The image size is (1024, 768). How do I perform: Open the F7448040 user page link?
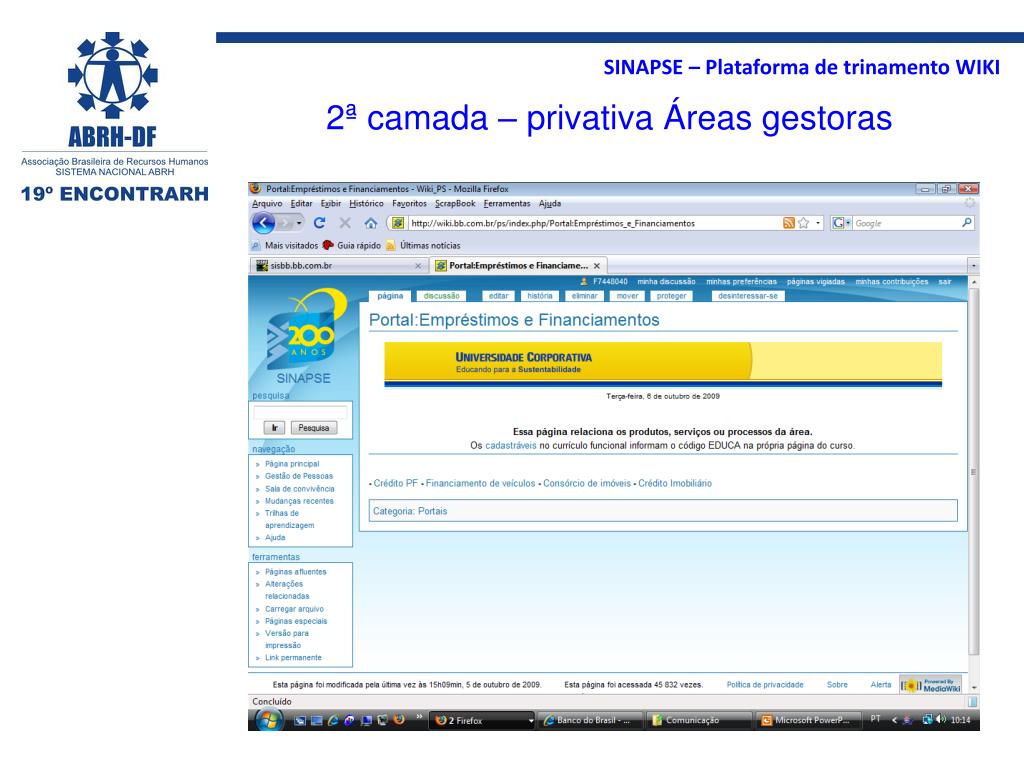(610, 281)
